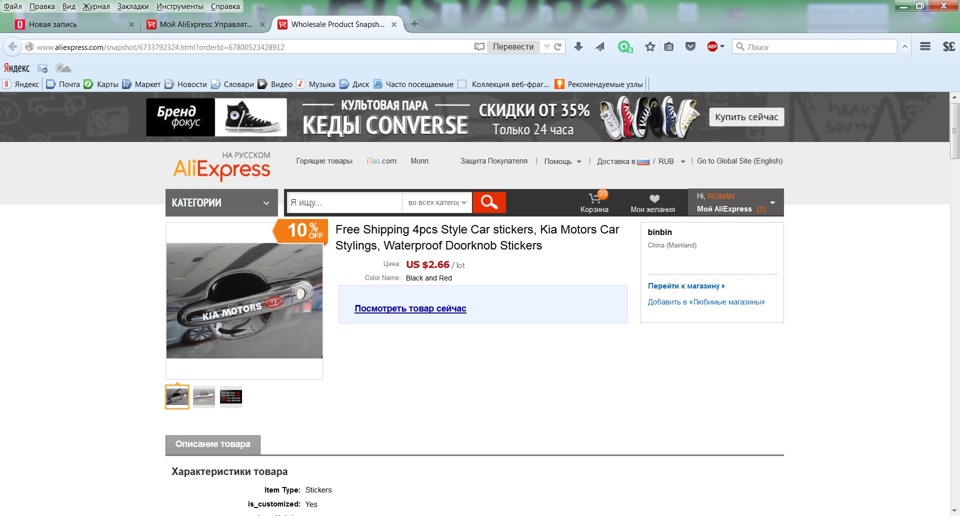Select first door handle thumbnail

(x=177, y=397)
